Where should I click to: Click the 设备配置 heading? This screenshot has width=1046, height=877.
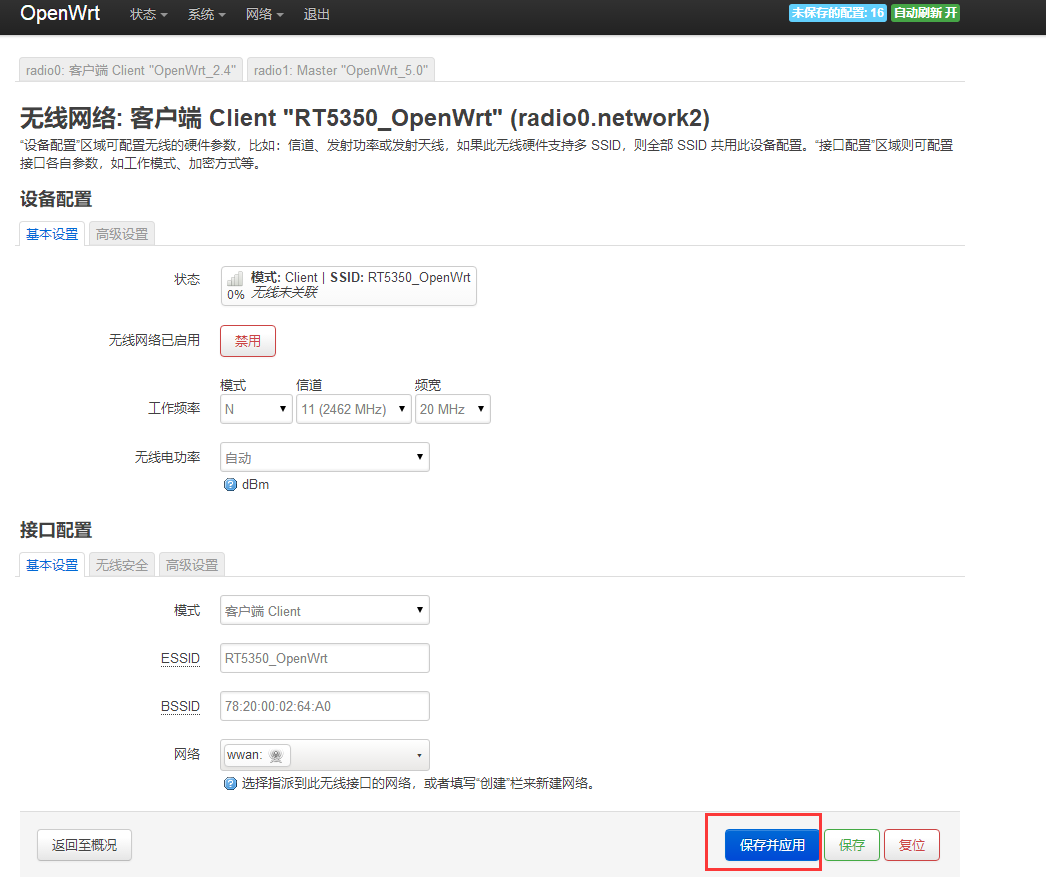pos(56,199)
